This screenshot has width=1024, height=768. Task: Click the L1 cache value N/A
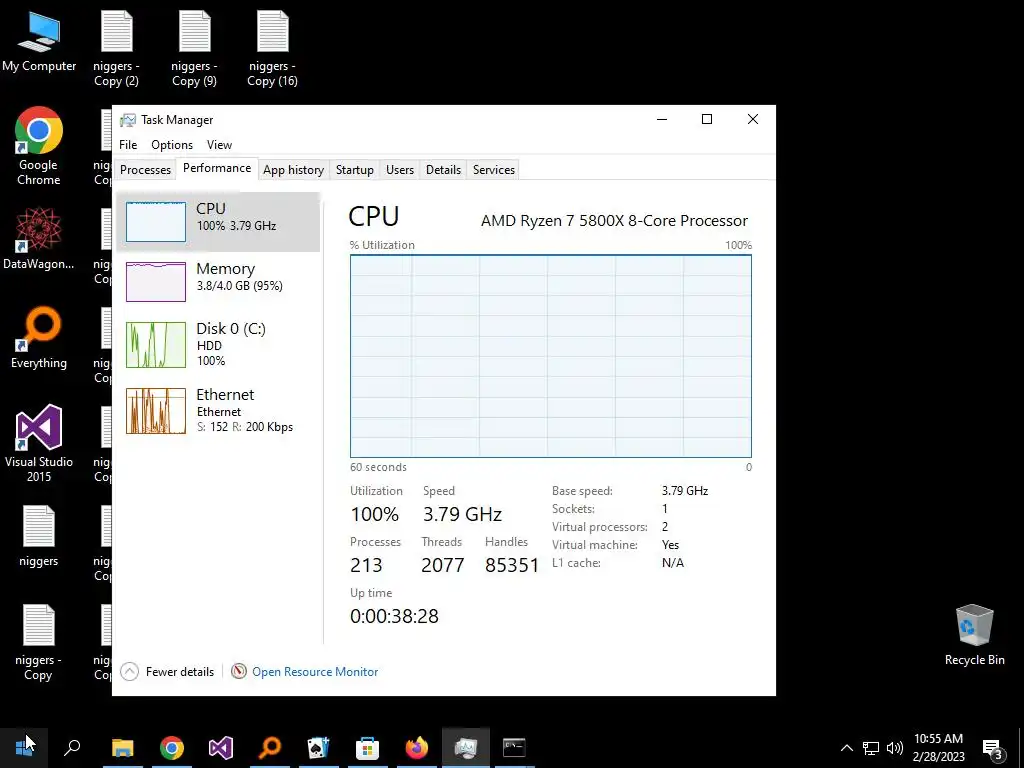tap(673, 563)
